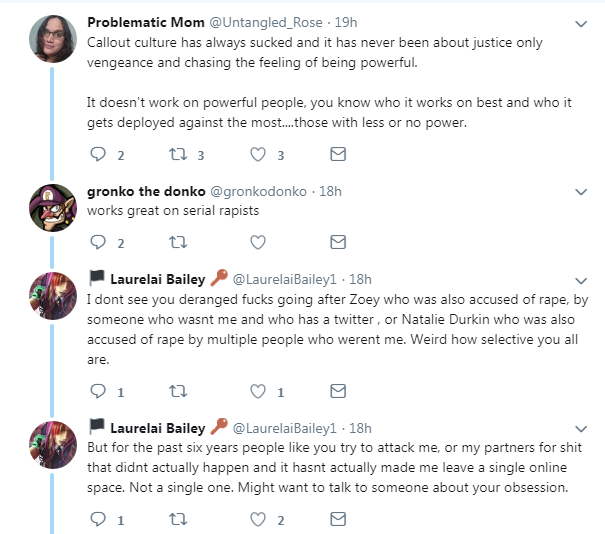Reply to first Laurelai Bailey tweet
The height and width of the screenshot is (534, 605).
click(x=98, y=391)
